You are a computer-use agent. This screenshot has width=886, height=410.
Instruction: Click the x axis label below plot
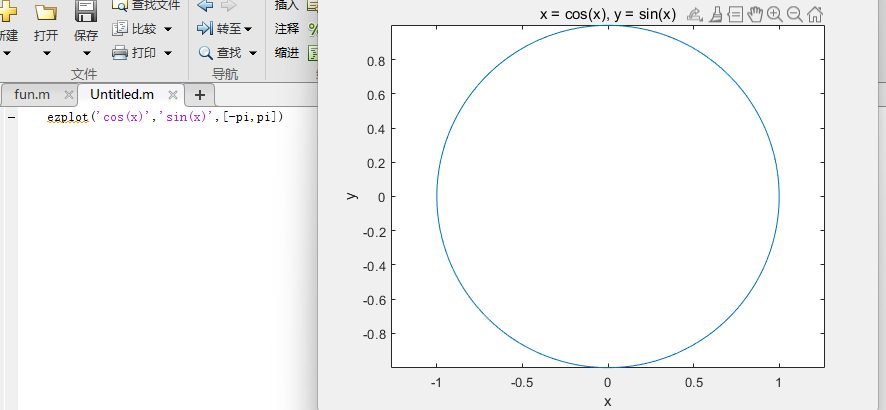point(607,402)
